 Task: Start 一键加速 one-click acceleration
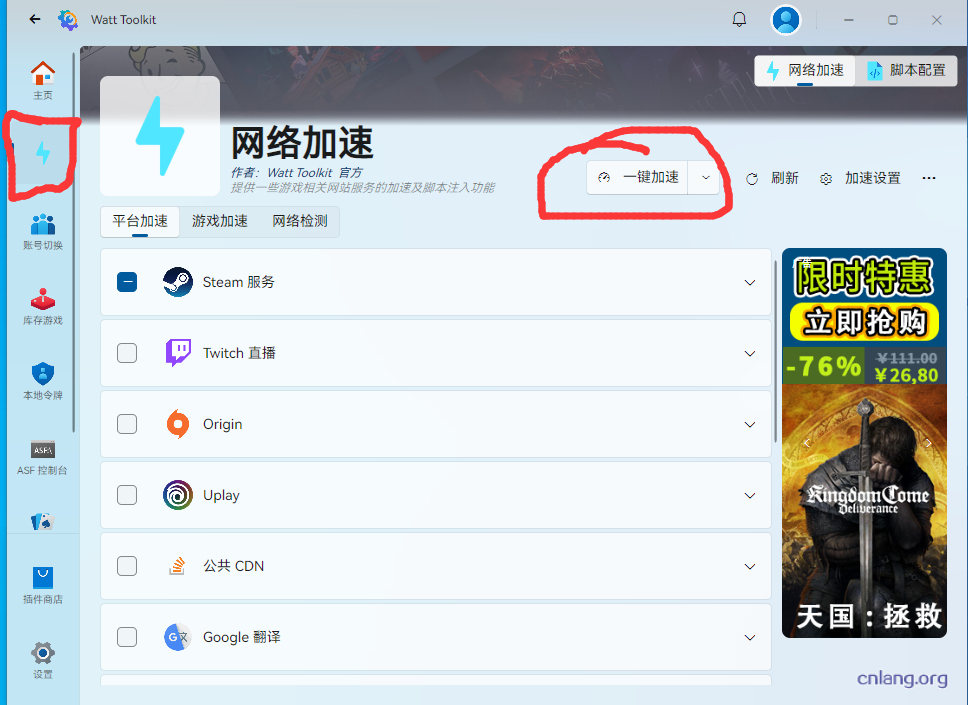[x=638, y=178]
